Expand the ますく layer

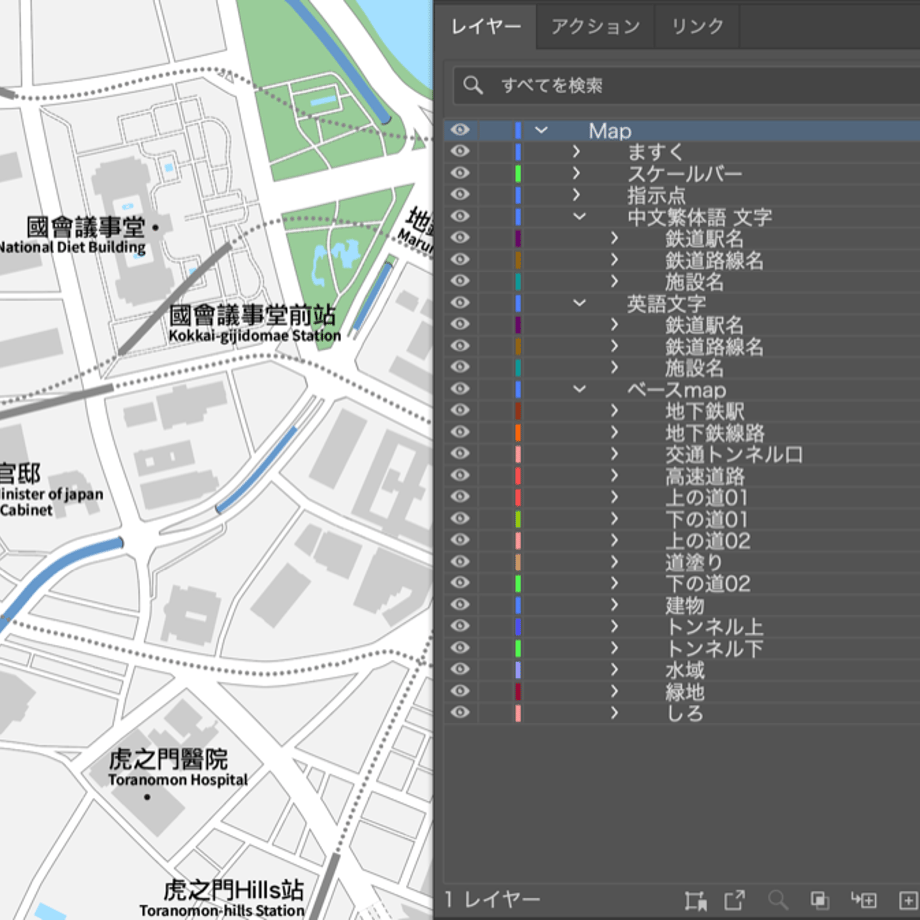(x=576, y=151)
